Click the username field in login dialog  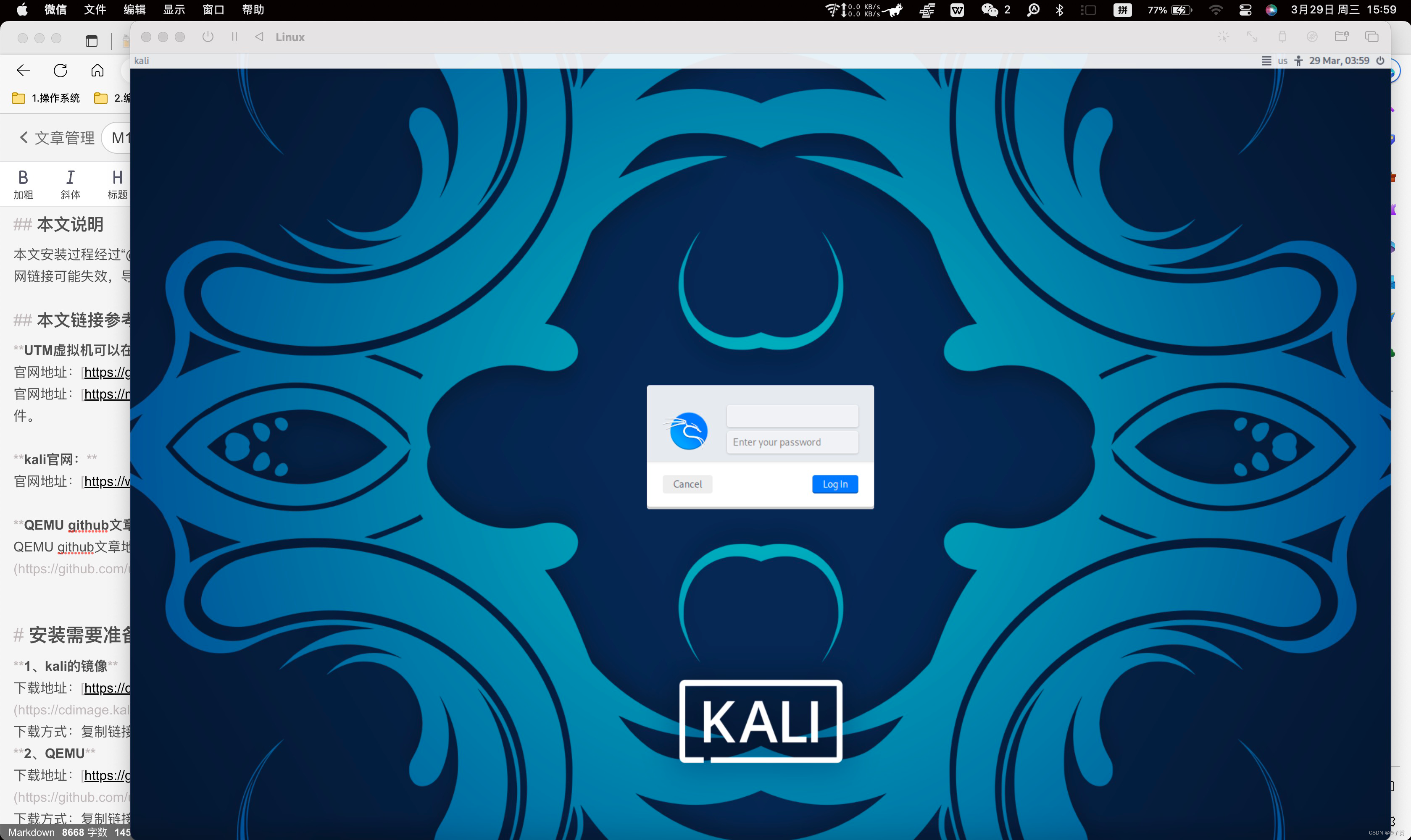[792, 416]
